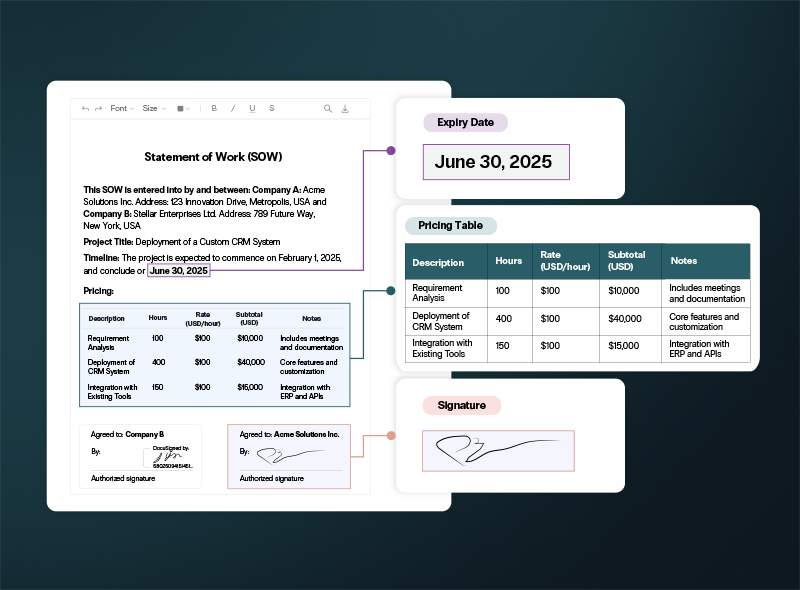Open the text color swatch
Screen dimensions: 800x590
point(178,108)
